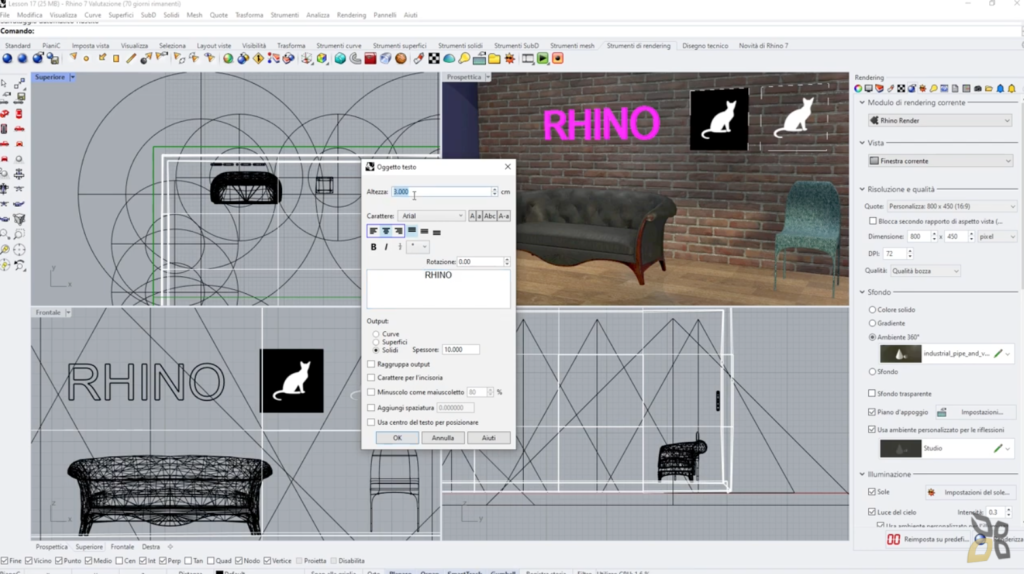Open the pixel unit dropdown
The width and height of the screenshot is (1024, 574).
click(997, 236)
